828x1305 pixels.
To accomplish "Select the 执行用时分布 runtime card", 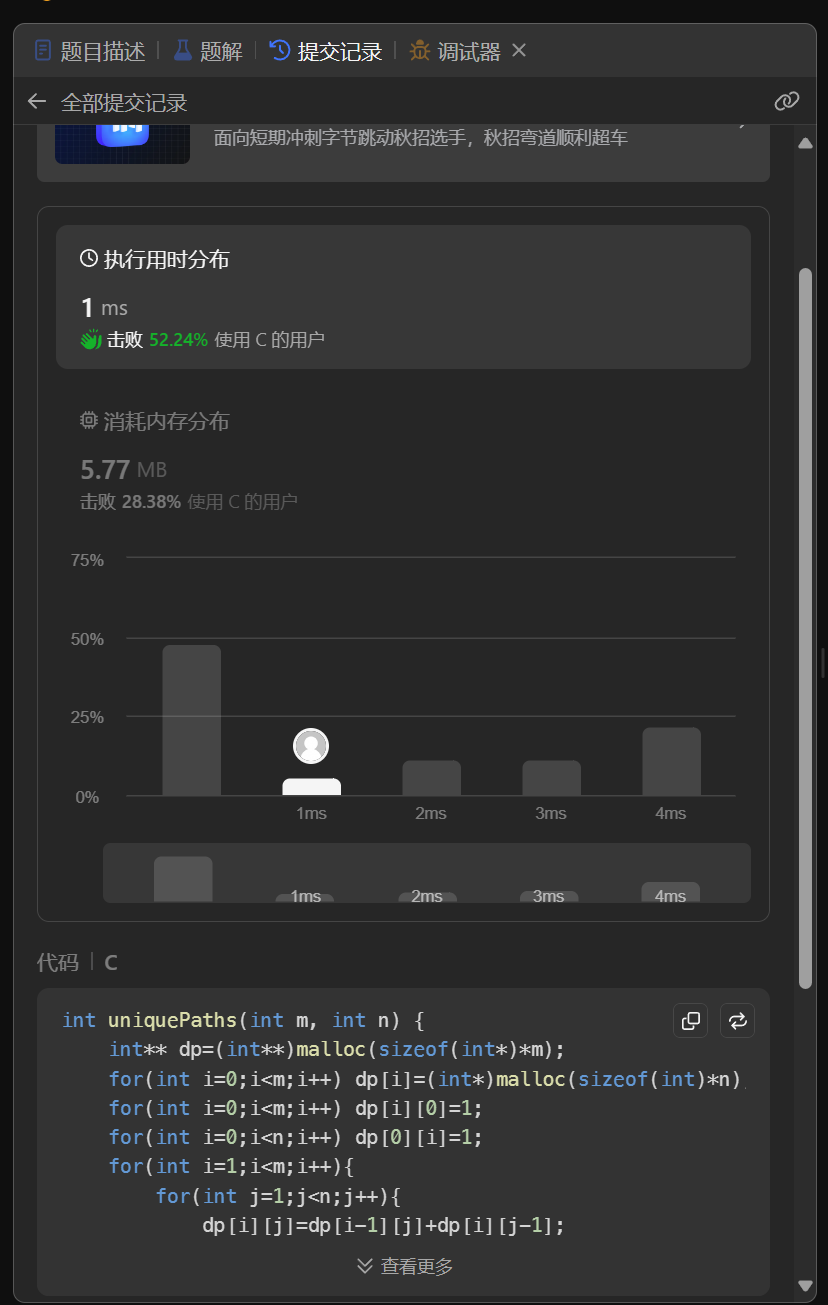I will pyautogui.click(x=403, y=296).
